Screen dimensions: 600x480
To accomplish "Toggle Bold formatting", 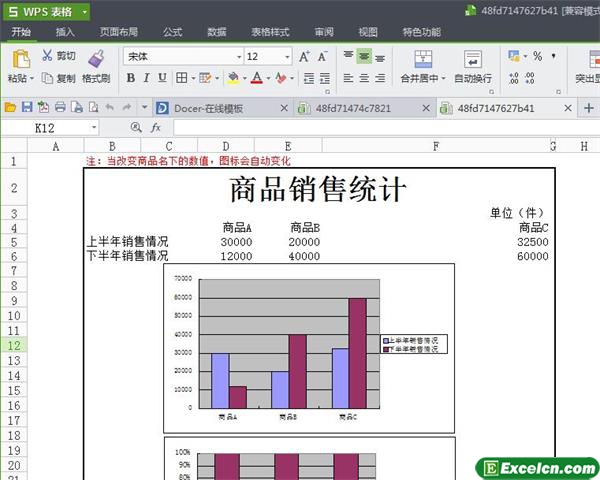I will [131, 78].
